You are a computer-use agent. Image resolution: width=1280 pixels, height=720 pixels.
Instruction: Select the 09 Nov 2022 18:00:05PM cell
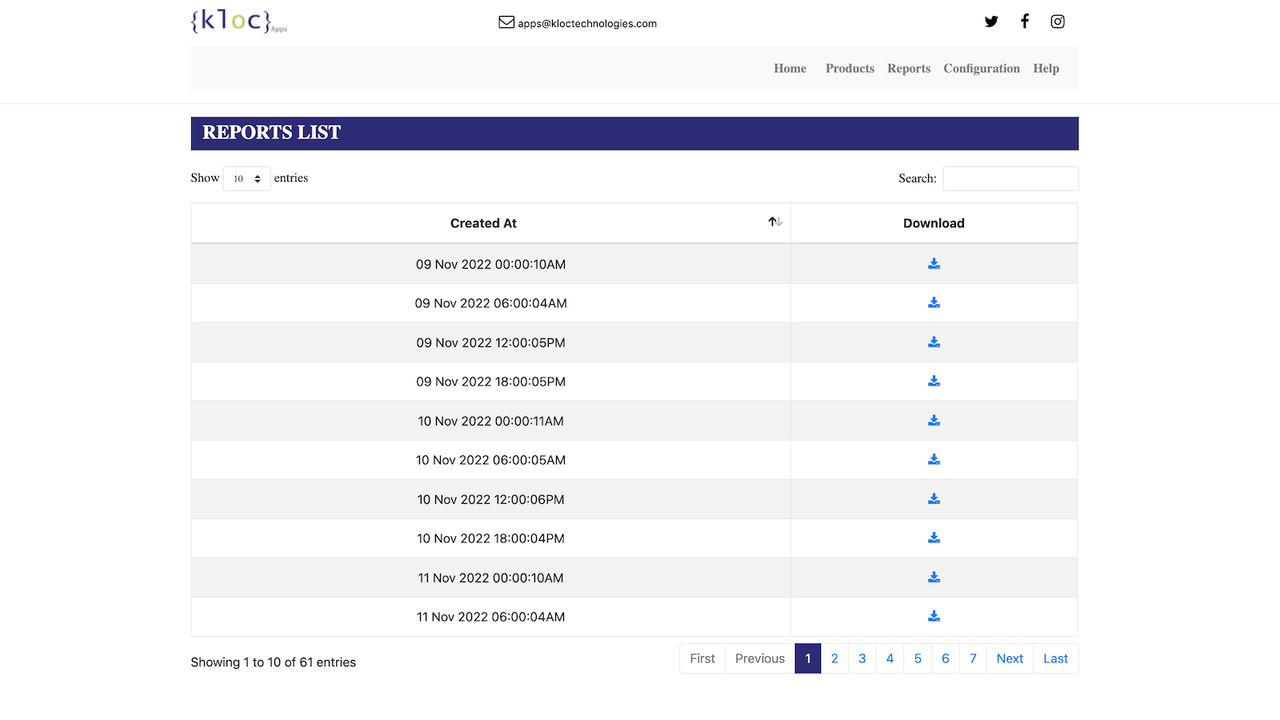pos(491,381)
